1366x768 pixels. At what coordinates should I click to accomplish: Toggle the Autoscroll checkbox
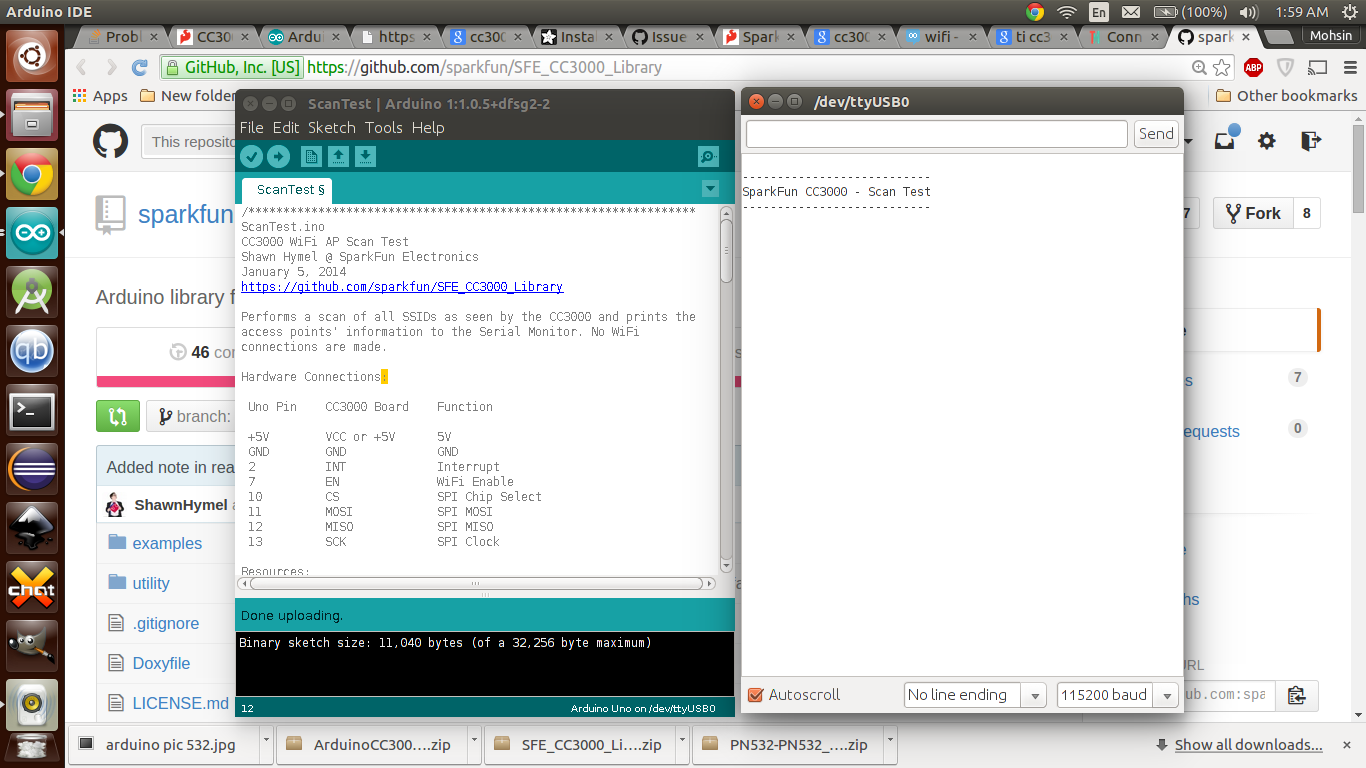tap(756, 695)
